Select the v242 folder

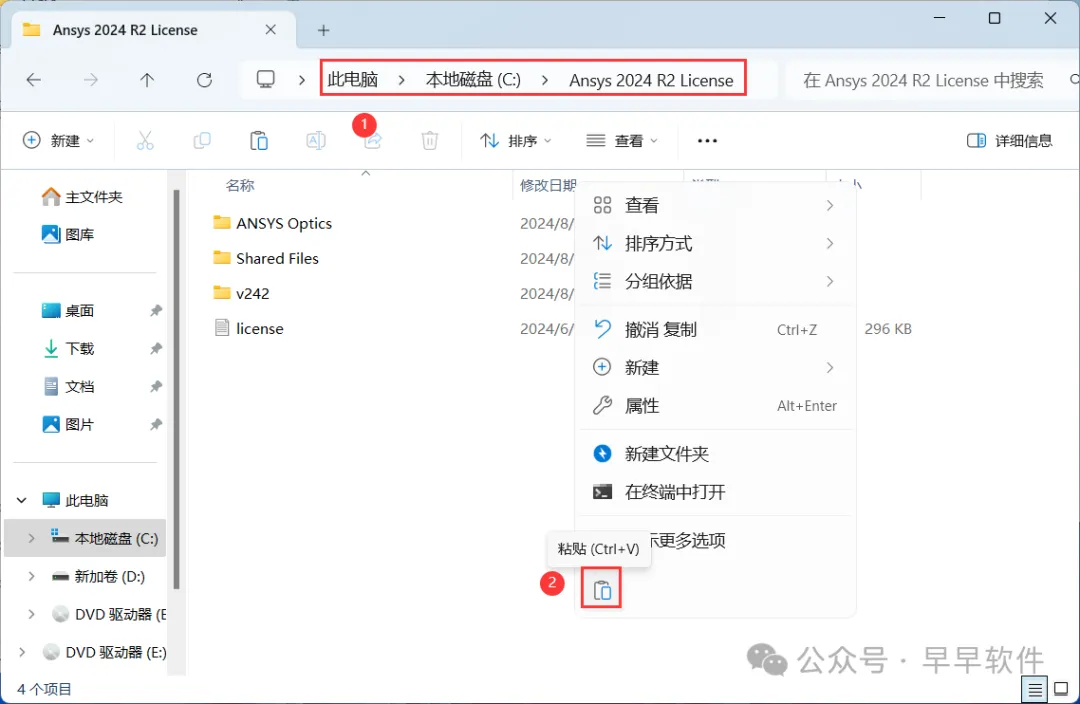coord(253,293)
